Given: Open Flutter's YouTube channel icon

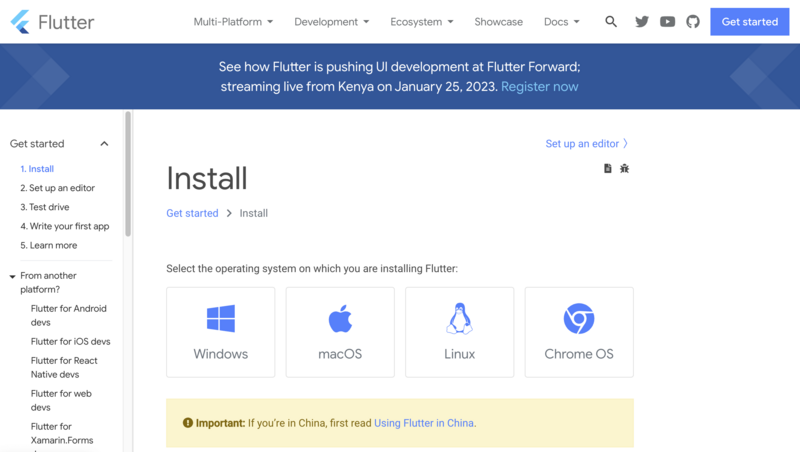Looking at the screenshot, I should [x=667, y=21].
